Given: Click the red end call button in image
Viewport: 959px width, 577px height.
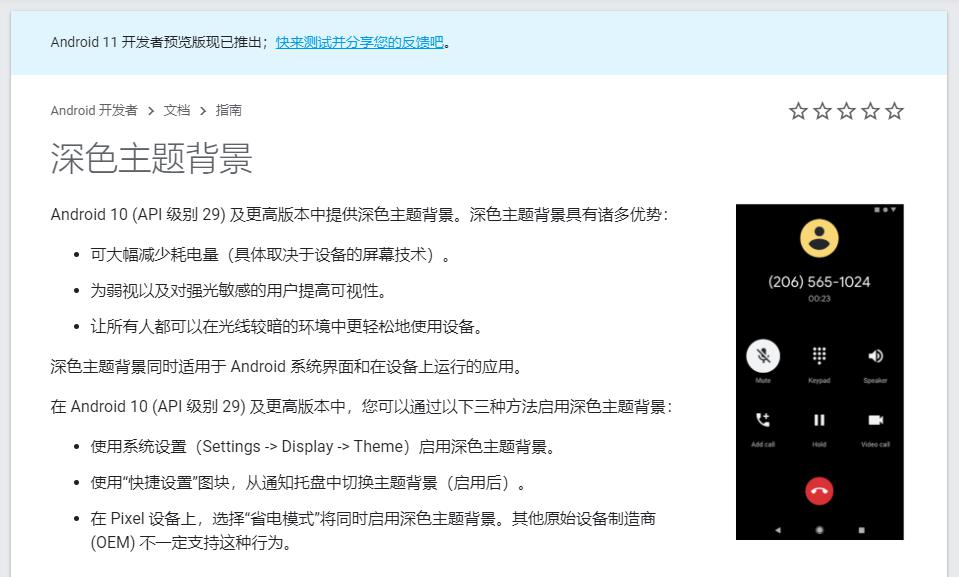Looking at the screenshot, I should [819, 491].
